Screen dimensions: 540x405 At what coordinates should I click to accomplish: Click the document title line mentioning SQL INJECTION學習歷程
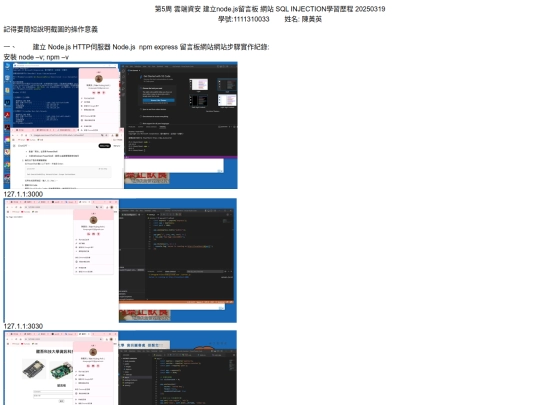pyautogui.click(x=270, y=9)
